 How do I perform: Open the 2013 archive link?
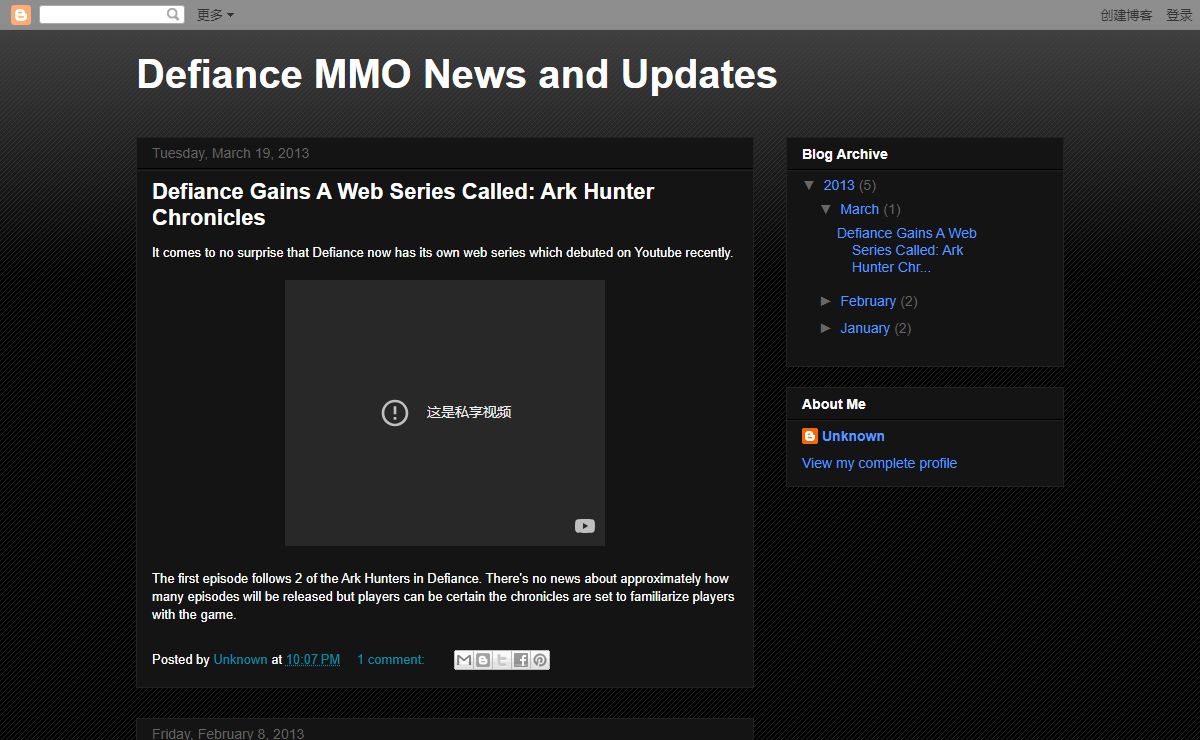point(839,185)
